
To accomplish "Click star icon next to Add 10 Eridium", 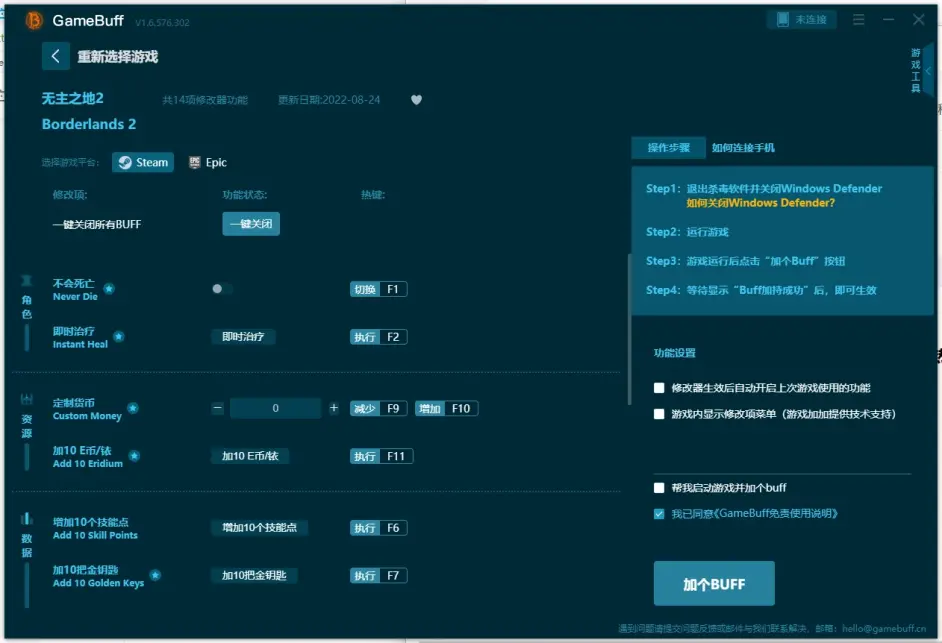I will [135, 456].
